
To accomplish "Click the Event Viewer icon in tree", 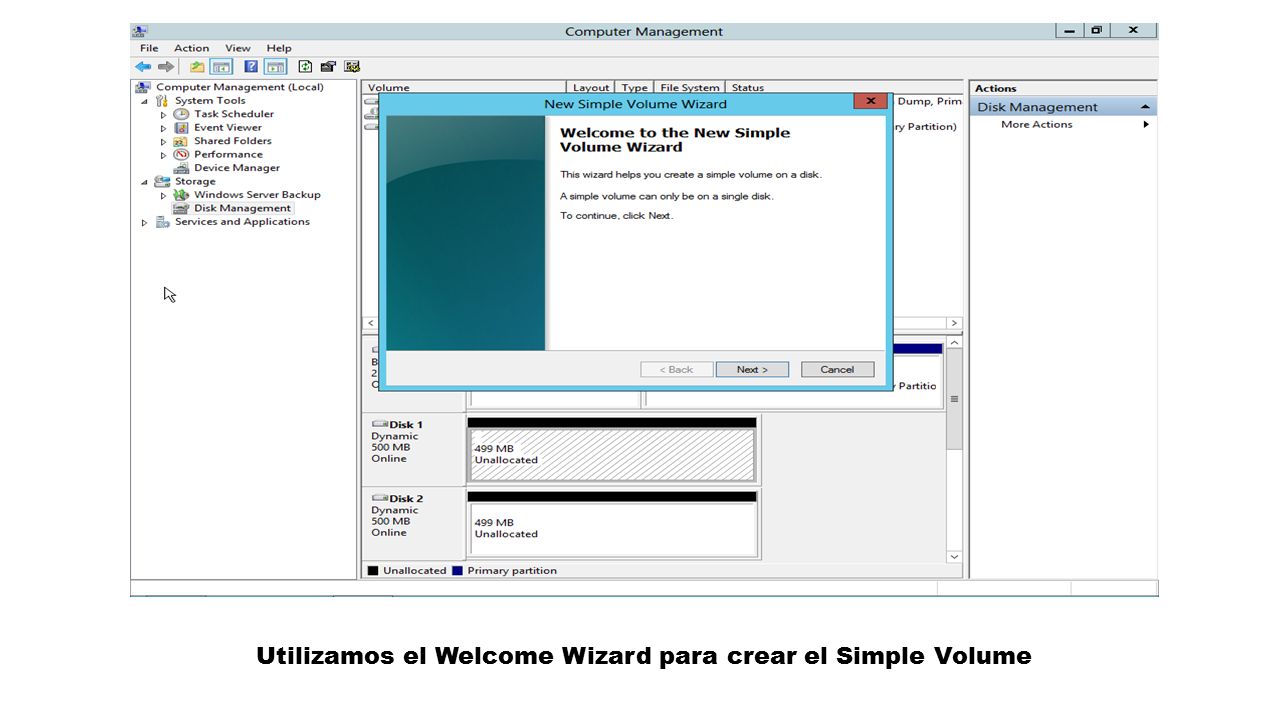I will tap(181, 128).
